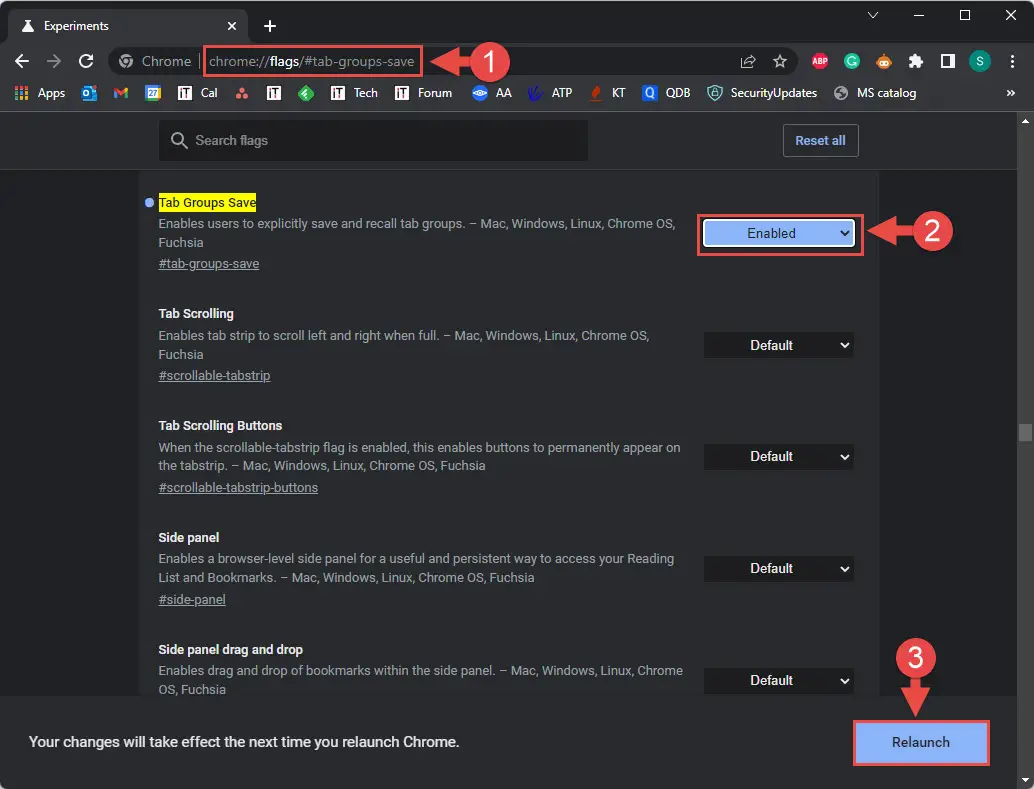Open the QDB bookmark
Image resolution: width=1034 pixels, height=789 pixels.
666,93
